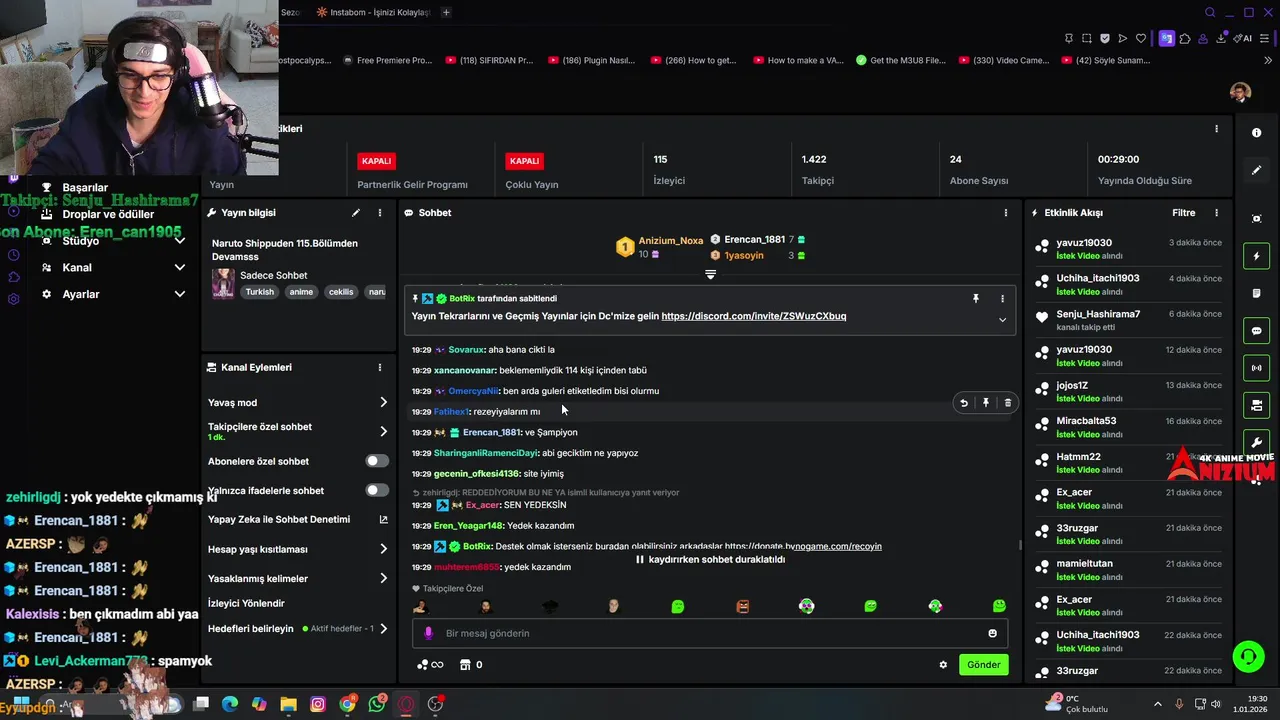The height and width of the screenshot is (720, 1280).
Task: Click the info icon in right sidebar
Action: point(1256,133)
